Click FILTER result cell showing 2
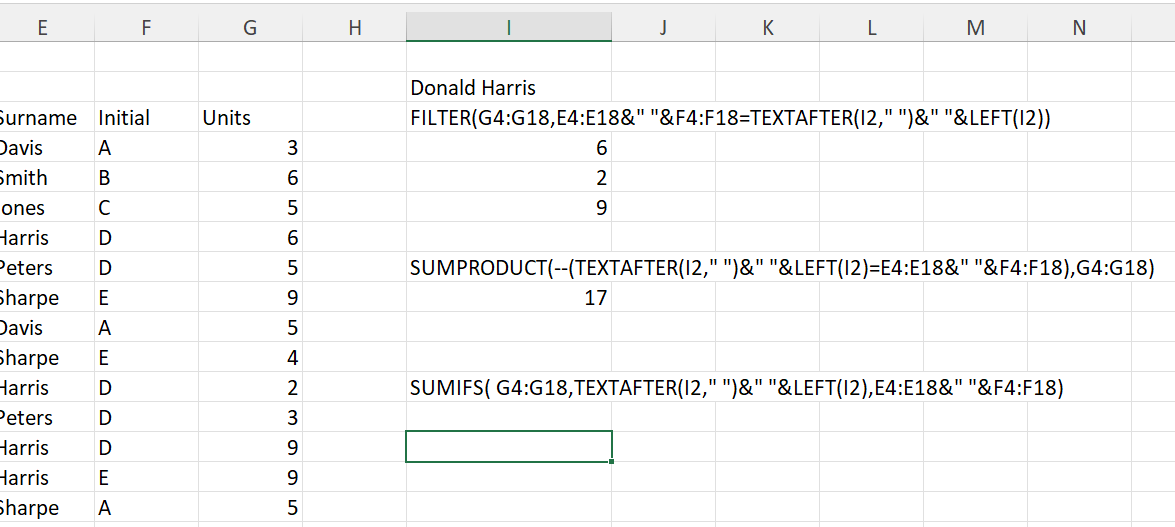This screenshot has width=1175, height=527. (x=509, y=178)
